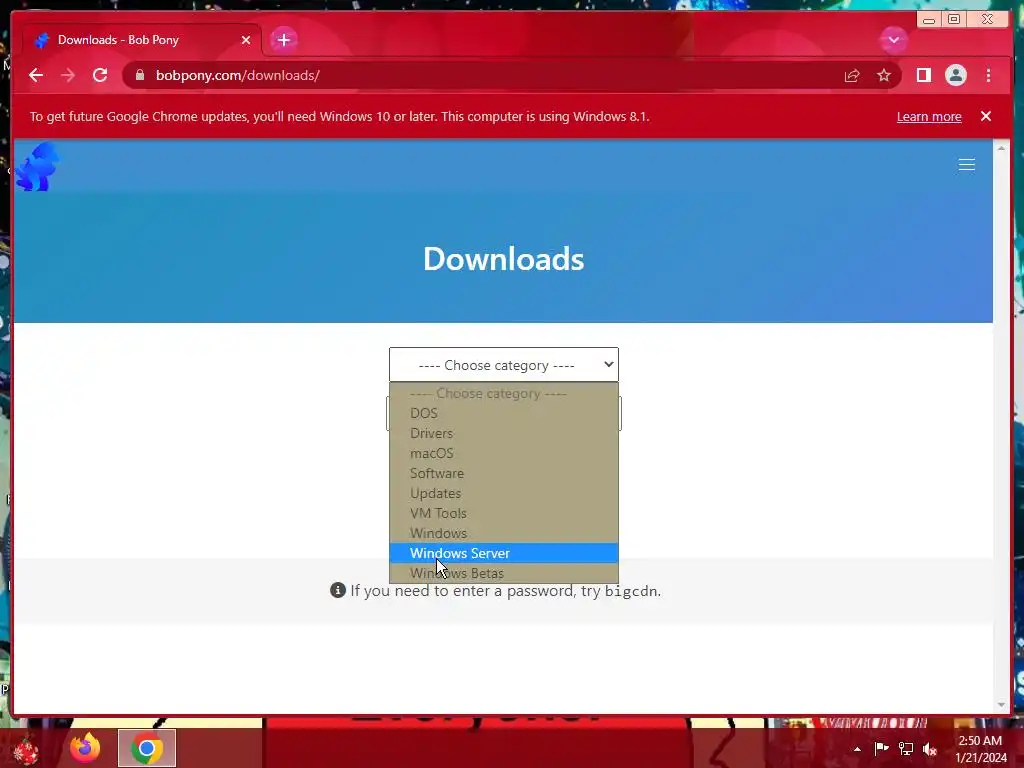Open Firefox from the taskbar
The height and width of the screenshot is (768, 1024).
click(85, 748)
